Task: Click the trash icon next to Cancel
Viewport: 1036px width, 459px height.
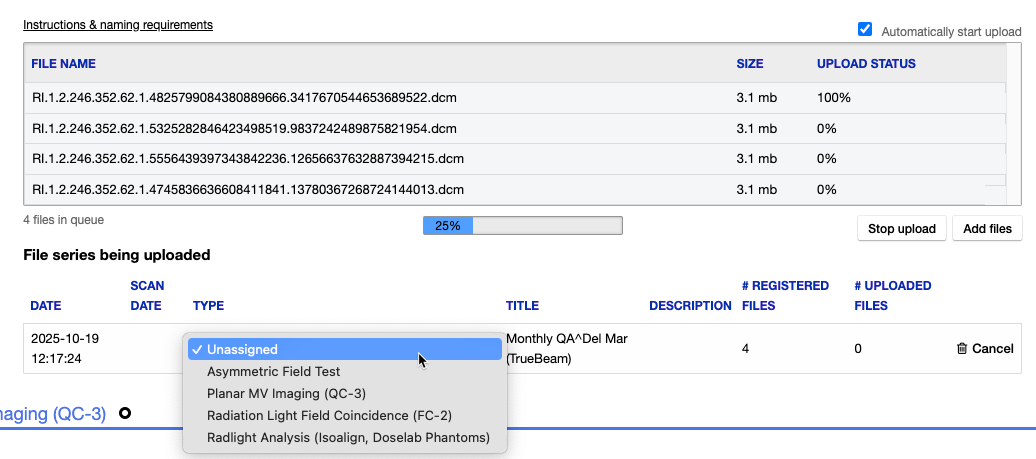Action: [961, 349]
